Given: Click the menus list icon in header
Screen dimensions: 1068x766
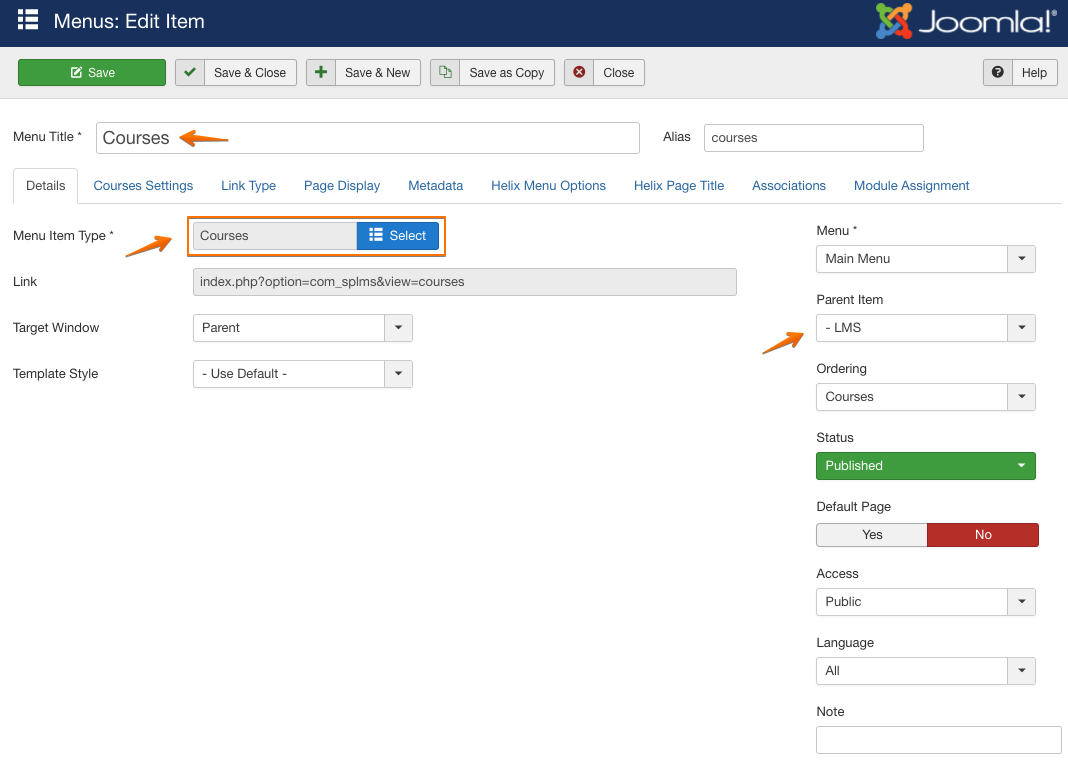Looking at the screenshot, I should pos(28,20).
